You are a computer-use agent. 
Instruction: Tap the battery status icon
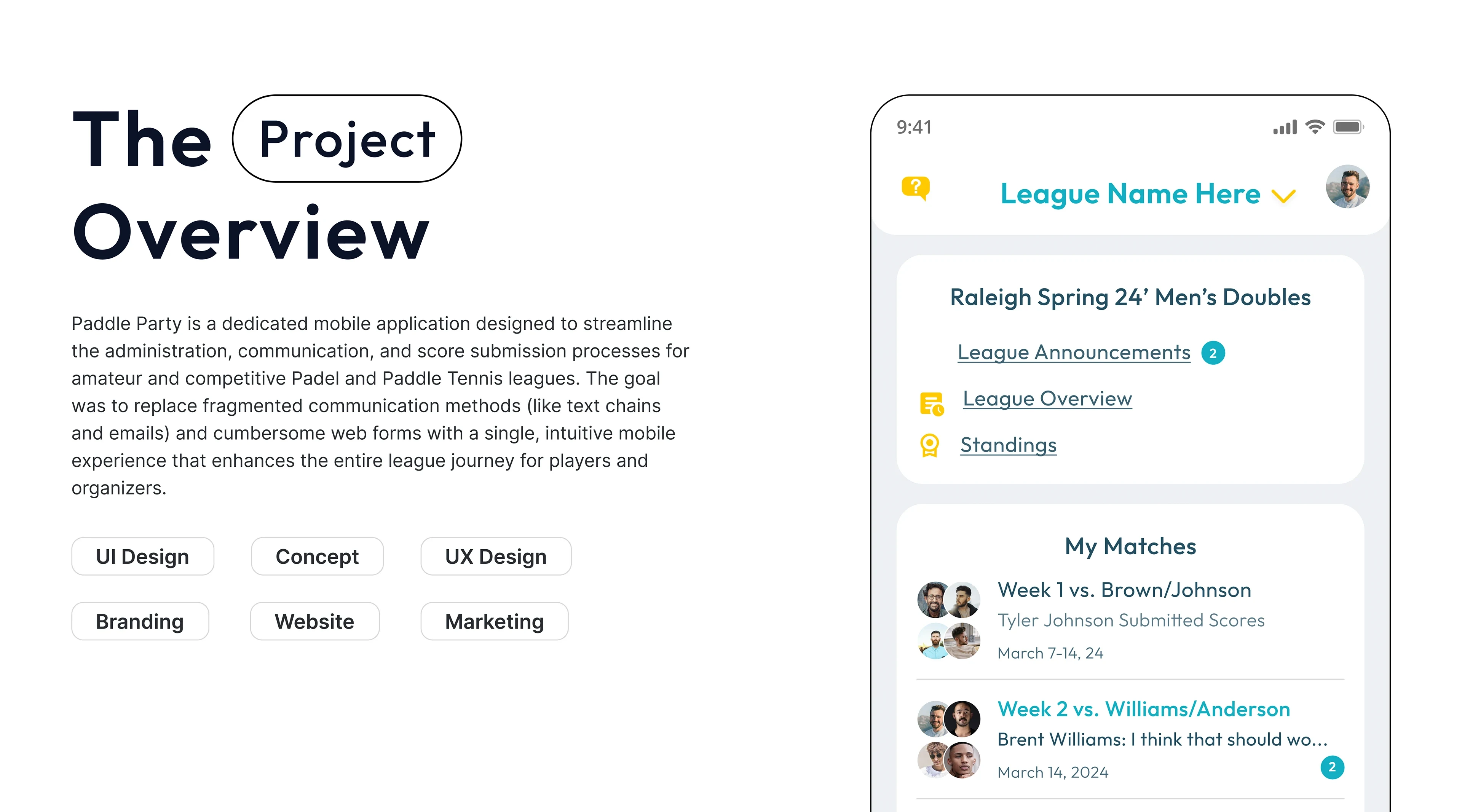(x=1348, y=127)
